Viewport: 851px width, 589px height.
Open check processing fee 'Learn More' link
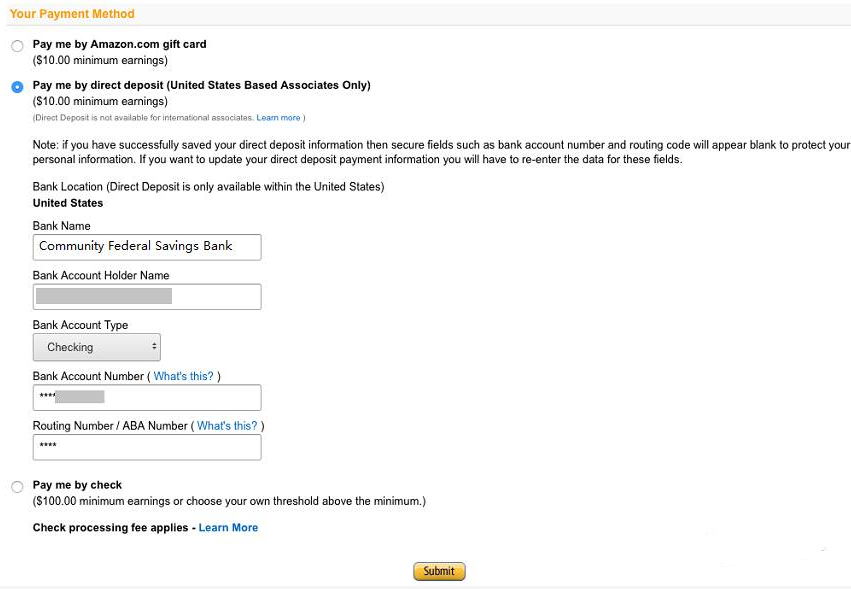tap(228, 528)
